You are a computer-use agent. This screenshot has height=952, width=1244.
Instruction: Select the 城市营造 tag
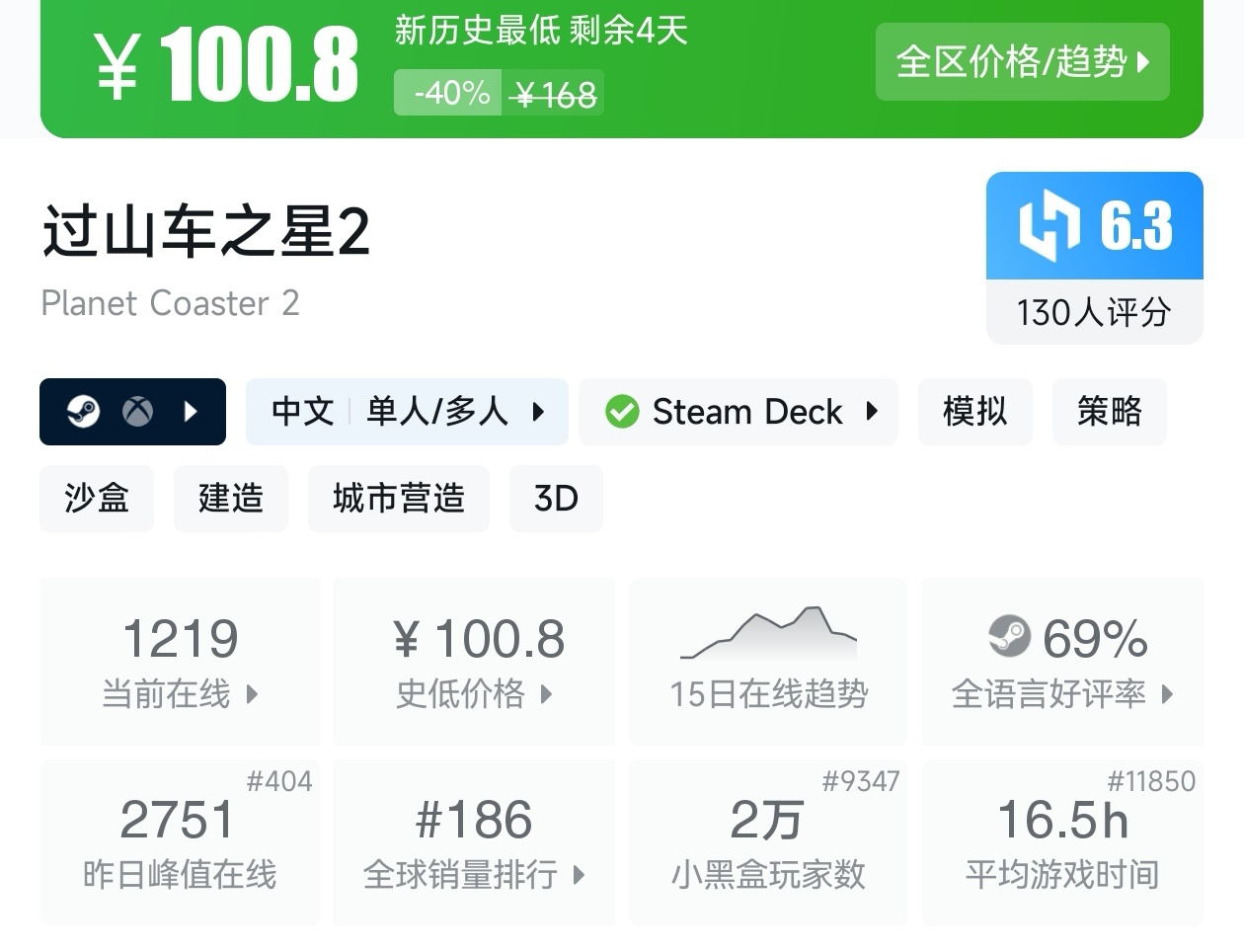399,499
